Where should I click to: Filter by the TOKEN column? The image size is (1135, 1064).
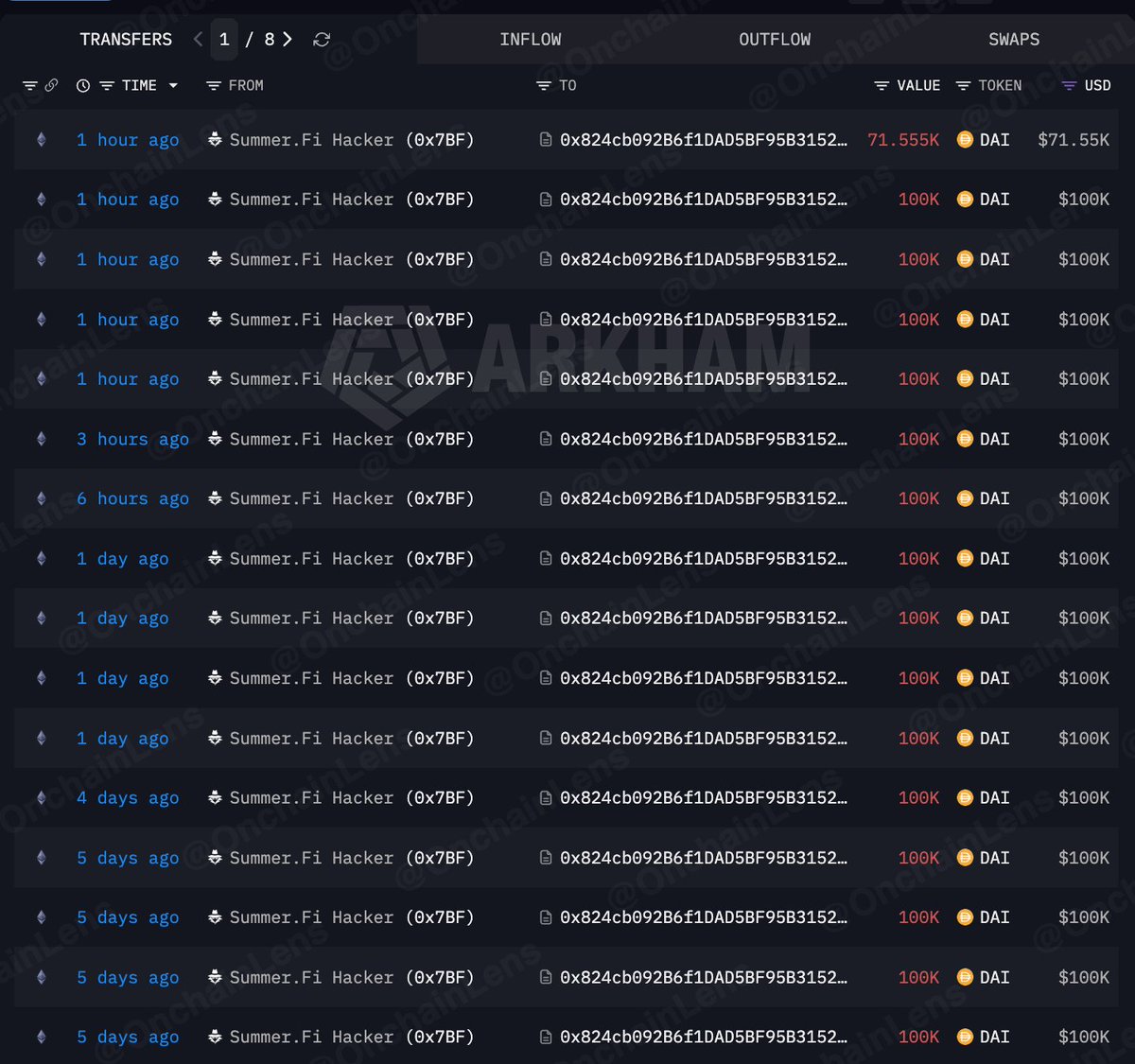click(963, 85)
